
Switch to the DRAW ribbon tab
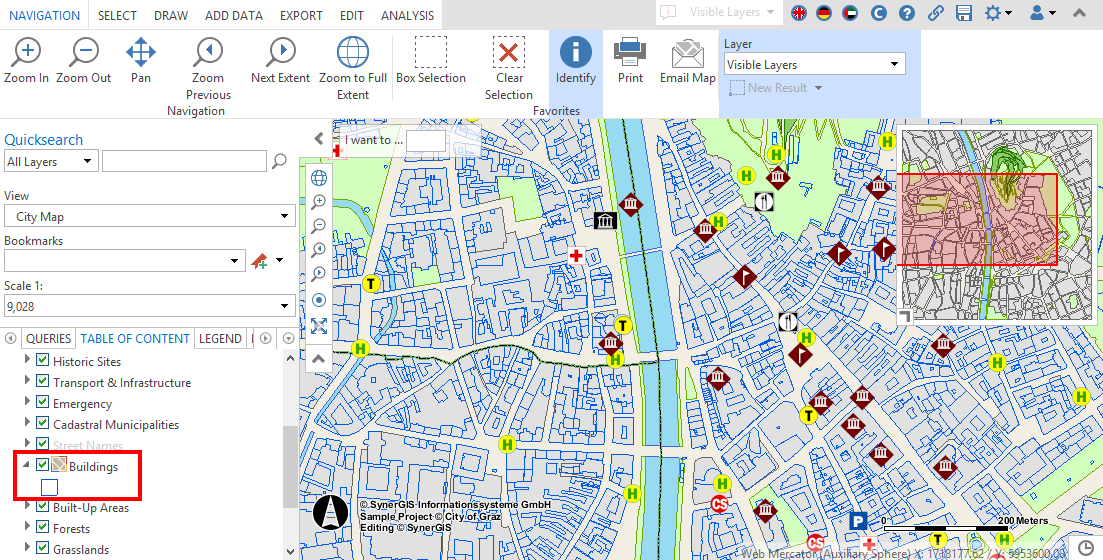point(171,15)
